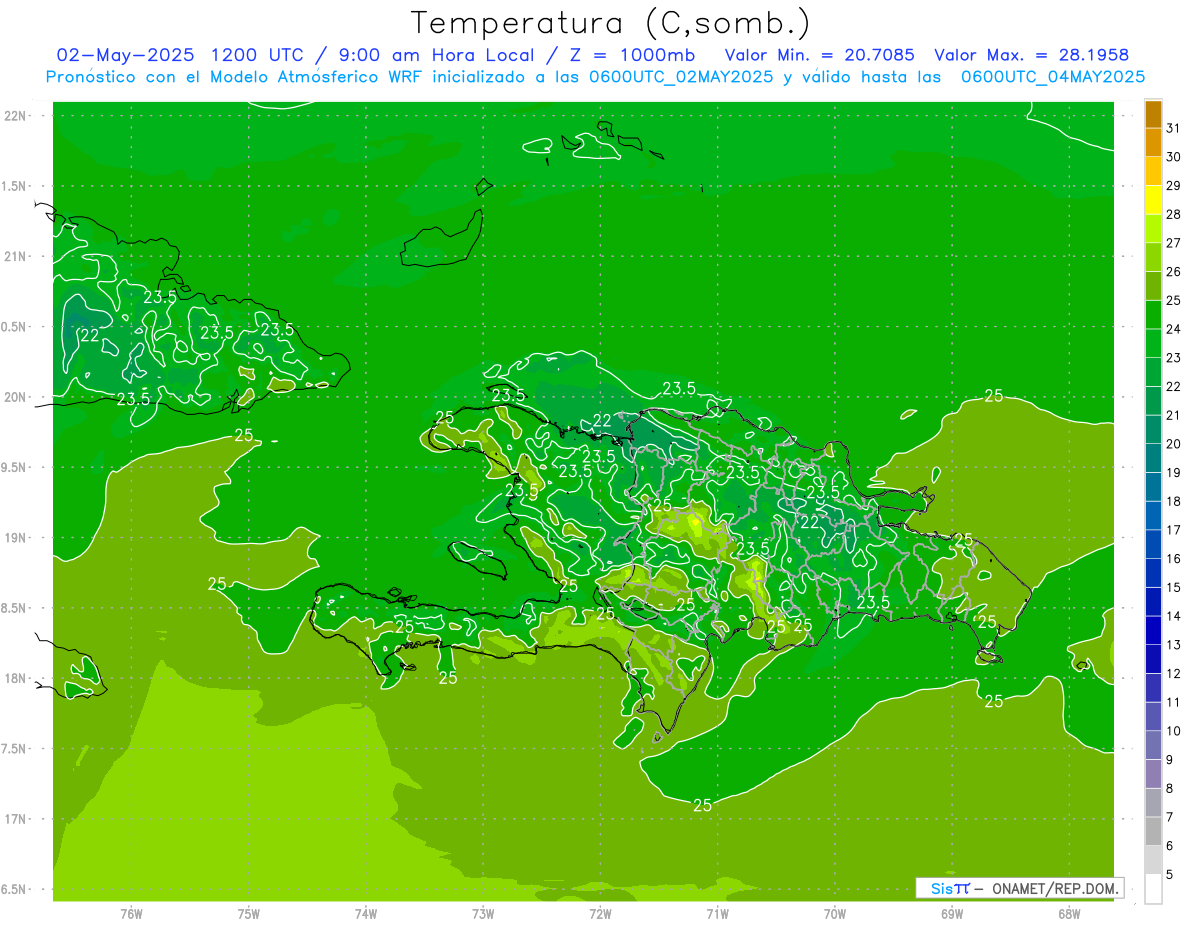Viewport: 1200px width, 927px height.
Task: Click the longitude label 76W
Action: [x=131, y=914]
